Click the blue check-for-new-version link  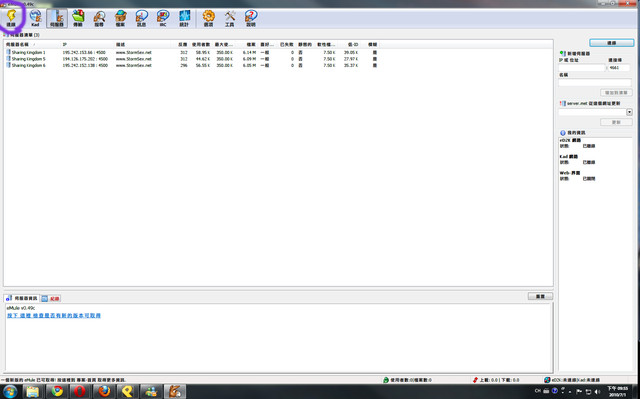[53, 316]
